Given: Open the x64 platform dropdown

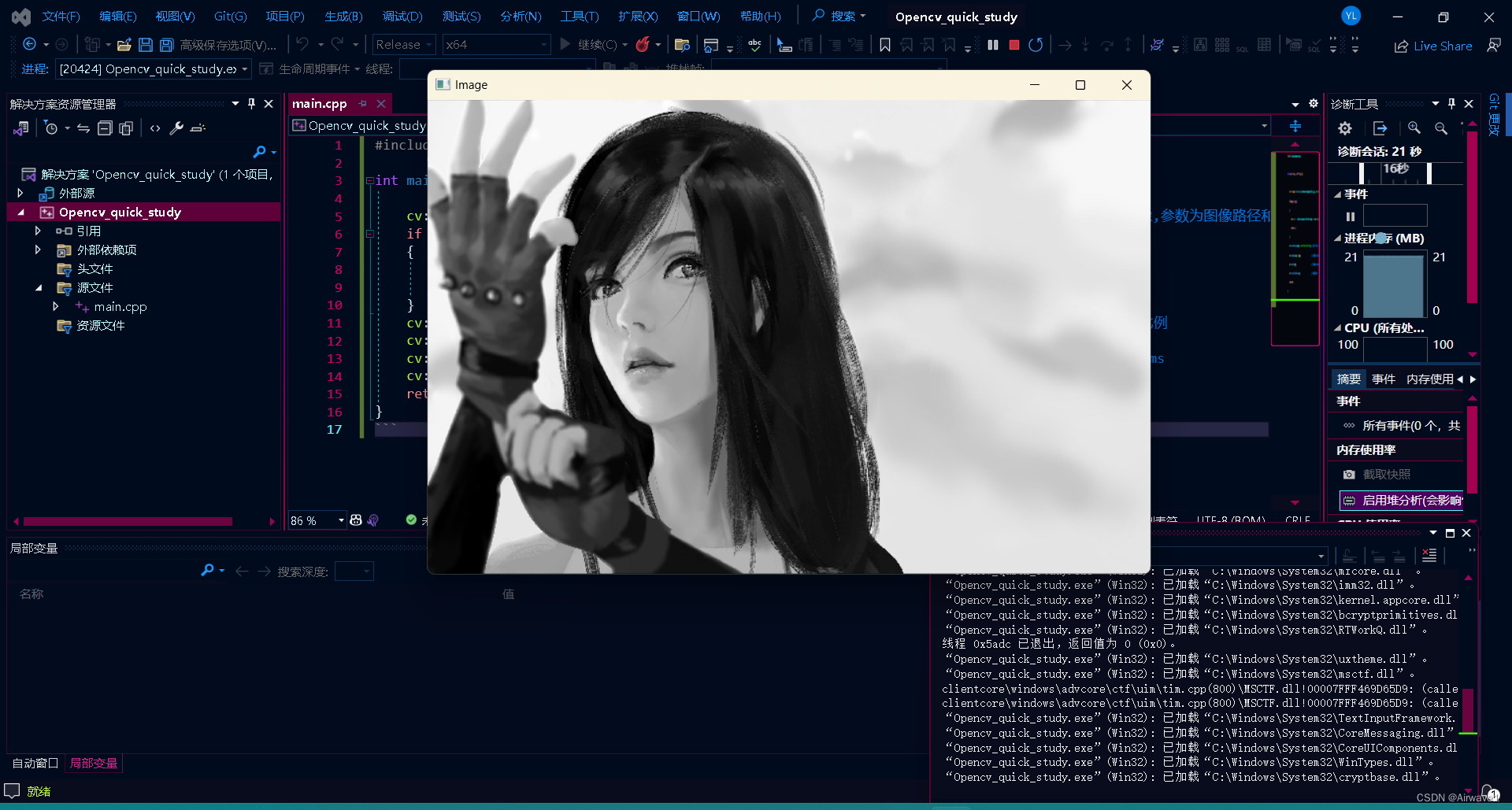Looking at the screenshot, I should [495, 45].
